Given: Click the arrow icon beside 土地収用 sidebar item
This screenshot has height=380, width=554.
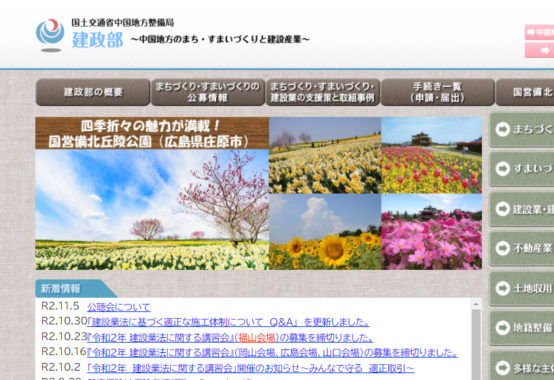Looking at the screenshot, I should tap(503, 288).
